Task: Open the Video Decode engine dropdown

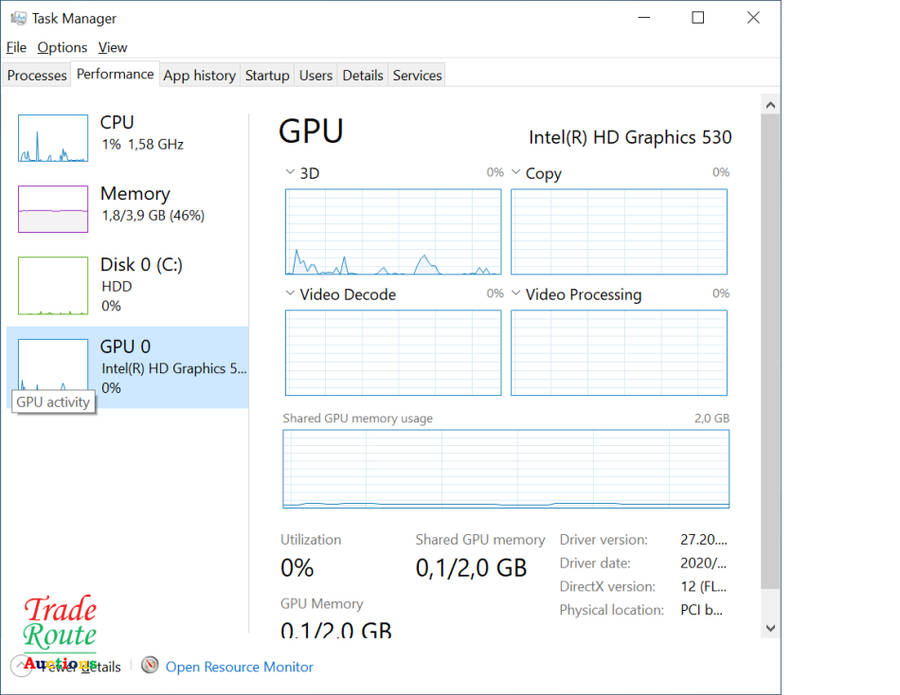Action: (x=290, y=294)
